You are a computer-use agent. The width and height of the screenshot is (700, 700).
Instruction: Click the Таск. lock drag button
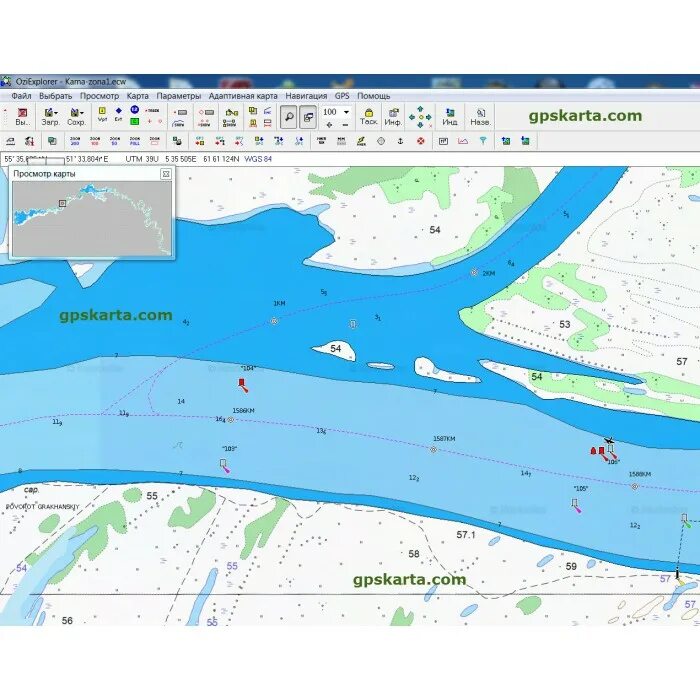coord(369,117)
